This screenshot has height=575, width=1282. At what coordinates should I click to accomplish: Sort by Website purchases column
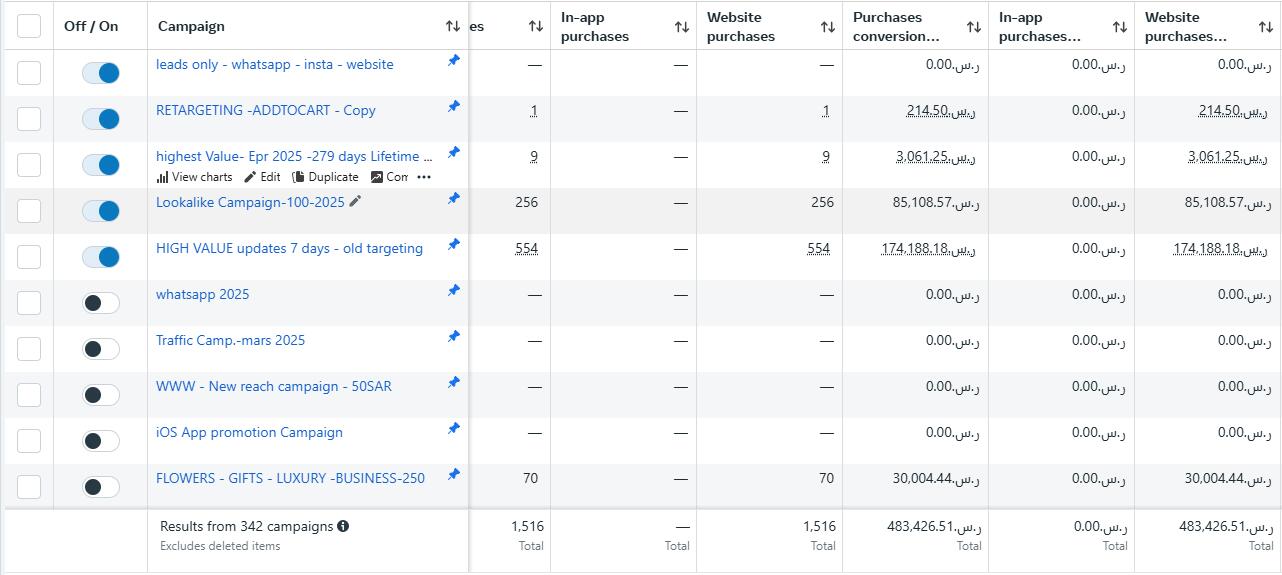point(827,27)
